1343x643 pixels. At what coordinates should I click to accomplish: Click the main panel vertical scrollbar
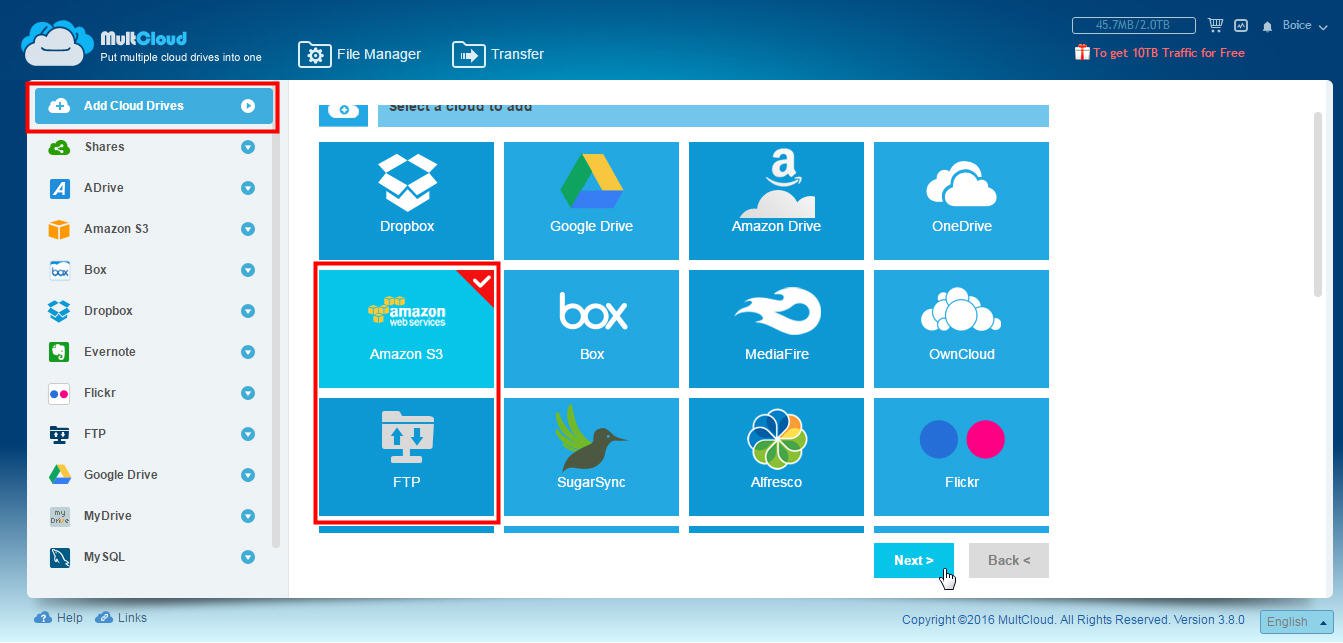click(x=1317, y=205)
